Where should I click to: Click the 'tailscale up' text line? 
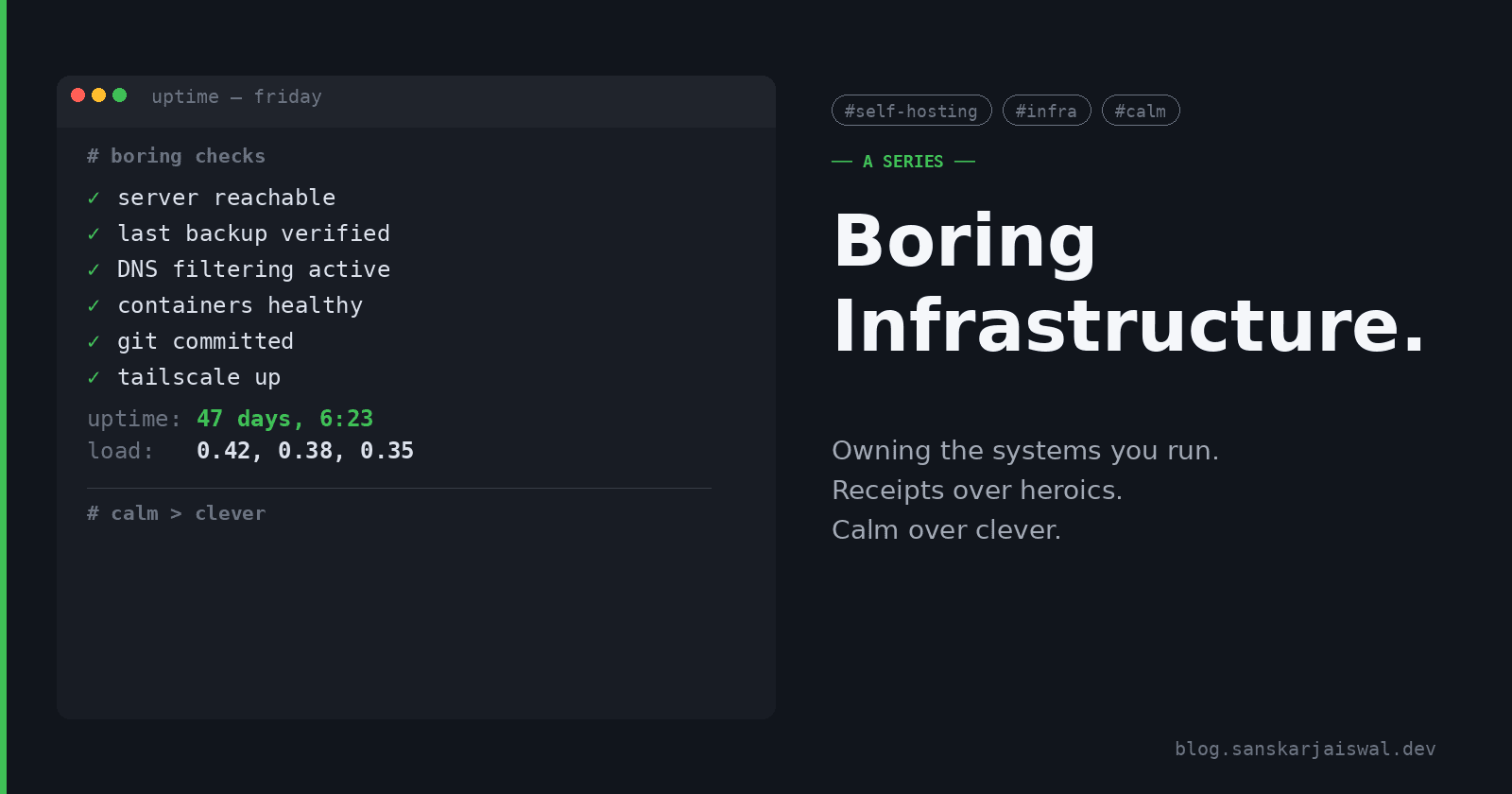198,377
